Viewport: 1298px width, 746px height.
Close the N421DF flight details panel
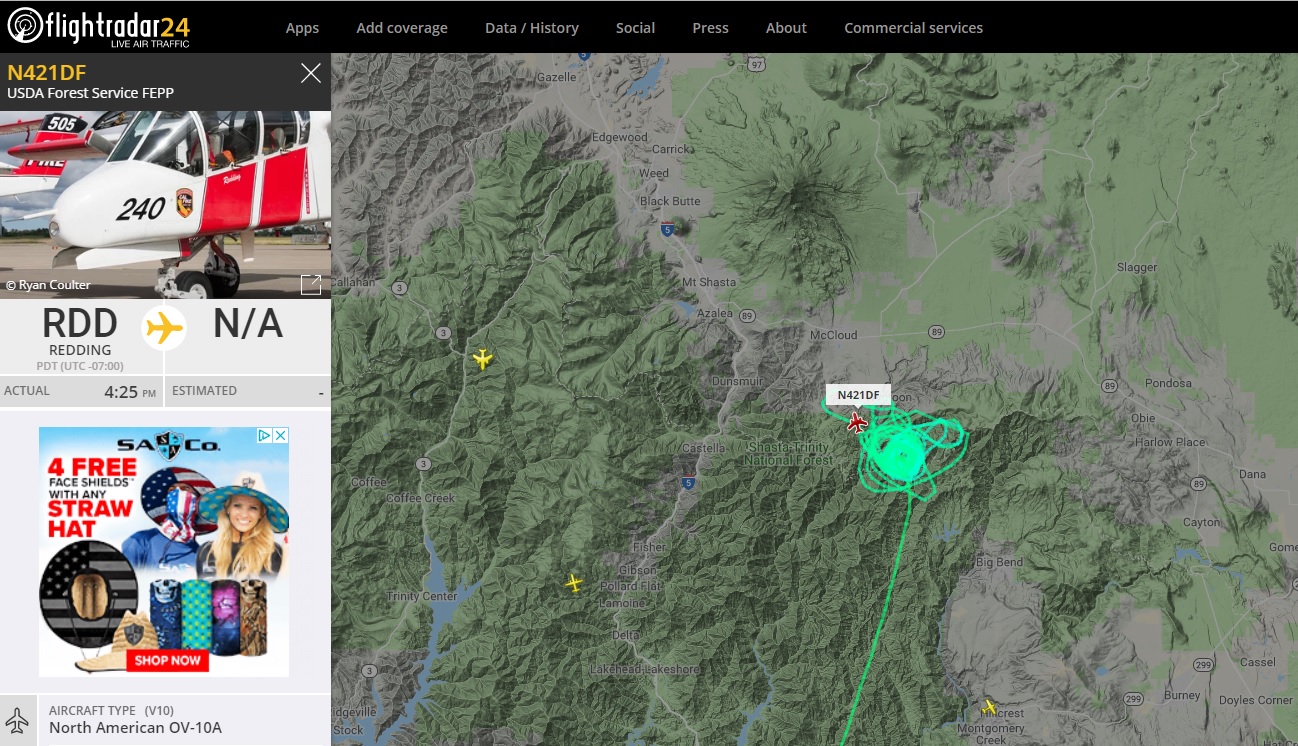pyautogui.click(x=311, y=73)
